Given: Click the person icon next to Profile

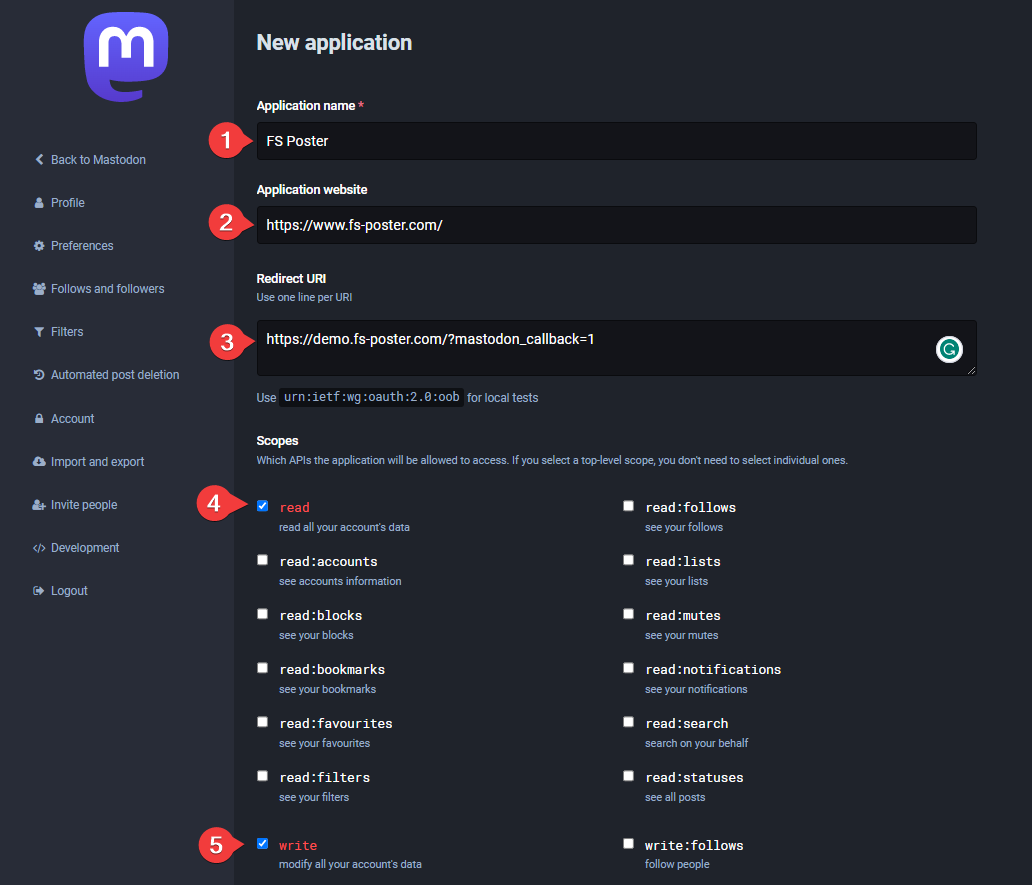Looking at the screenshot, I should point(39,203).
